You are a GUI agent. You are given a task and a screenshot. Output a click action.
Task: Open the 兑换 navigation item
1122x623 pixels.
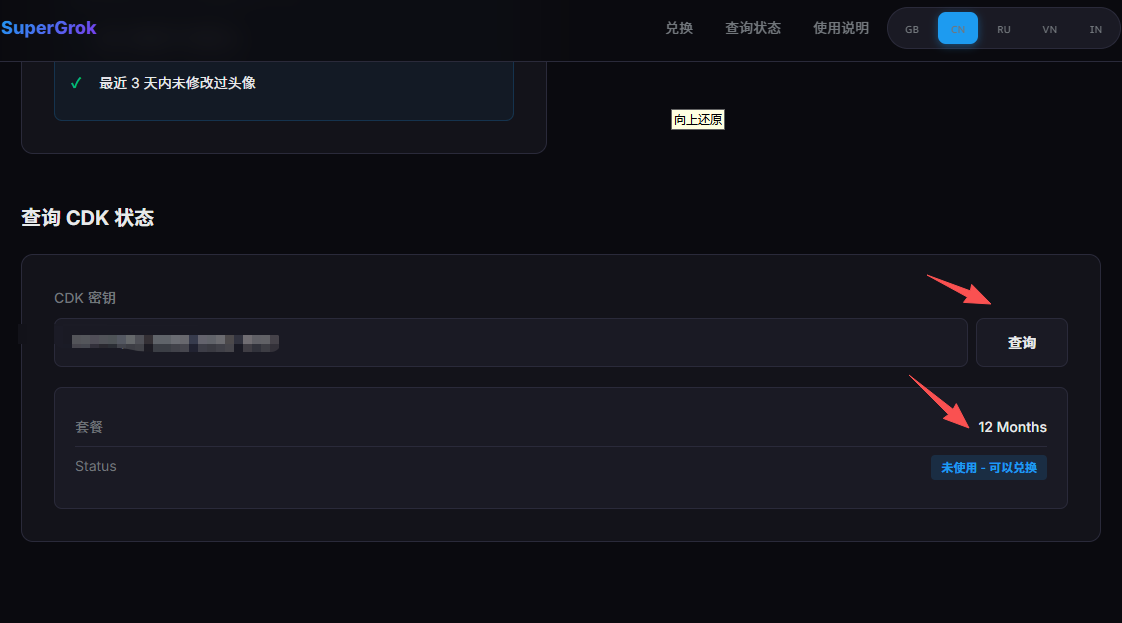[679, 28]
